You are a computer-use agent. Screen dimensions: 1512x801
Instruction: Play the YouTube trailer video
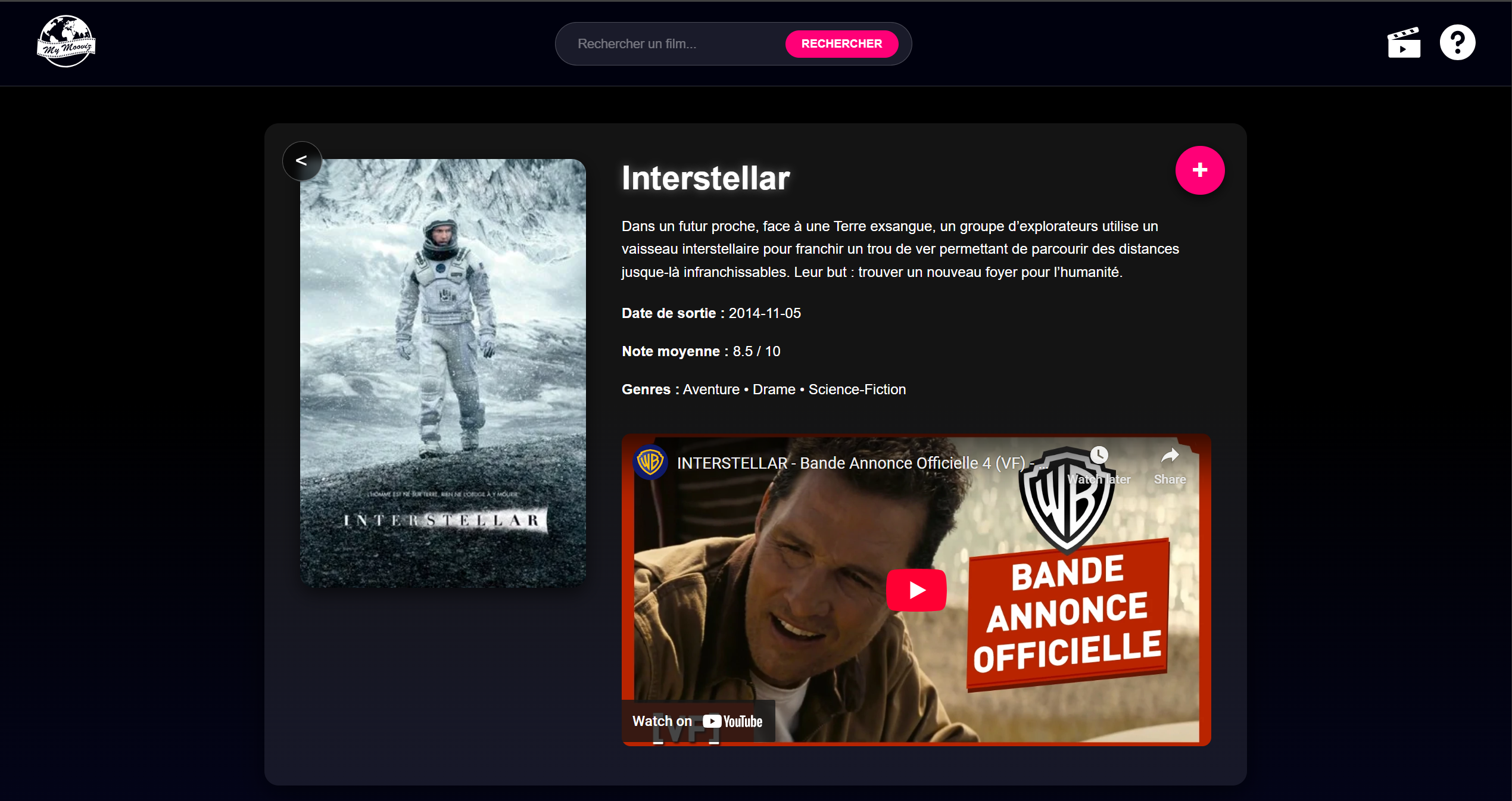tap(916, 590)
